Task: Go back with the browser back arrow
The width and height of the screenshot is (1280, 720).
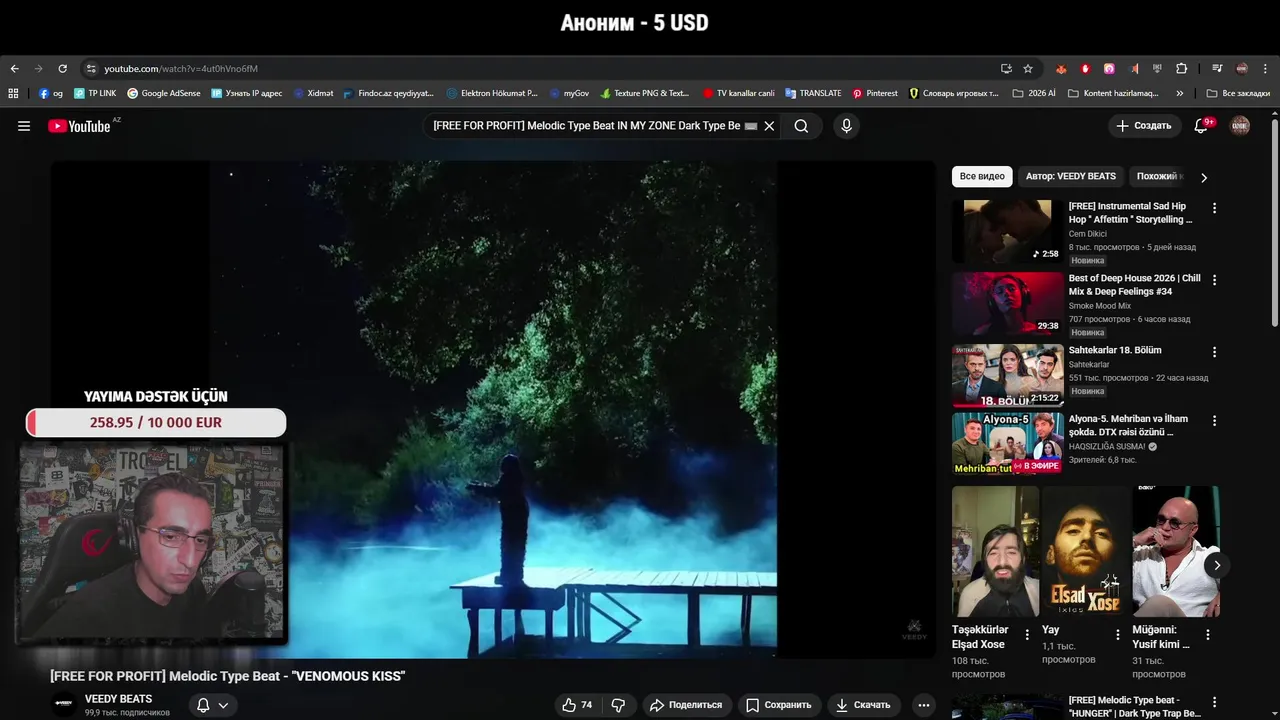Action: pyautogui.click(x=14, y=69)
